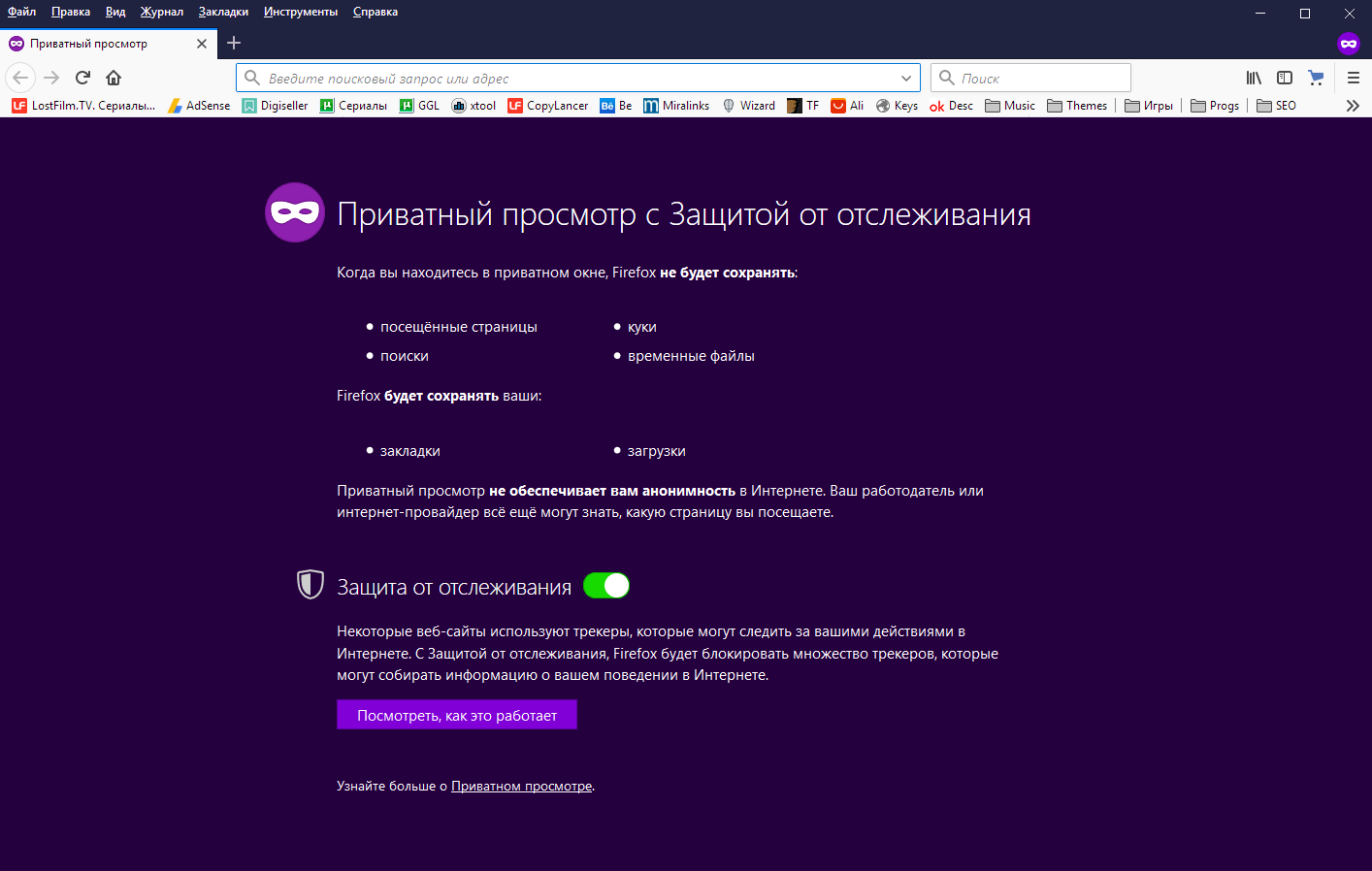The image size is (1372, 871).
Task: Open the Keys bookmark
Action: point(898,106)
